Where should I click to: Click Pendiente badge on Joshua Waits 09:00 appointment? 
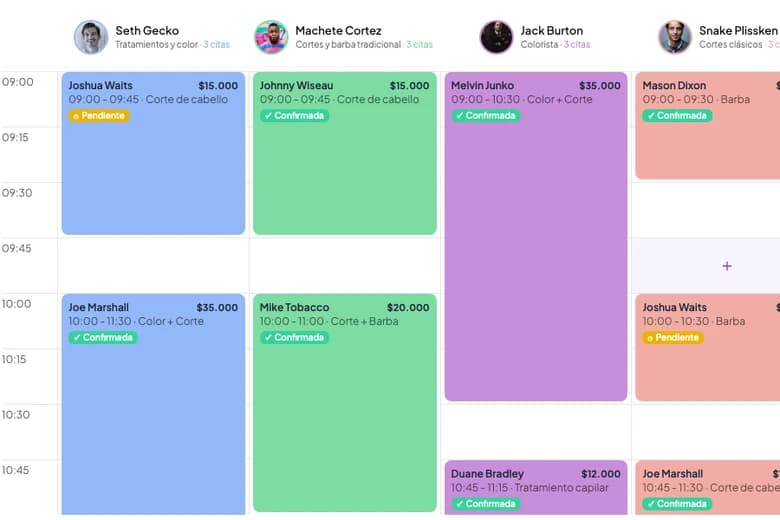pyautogui.click(x=99, y=116)
